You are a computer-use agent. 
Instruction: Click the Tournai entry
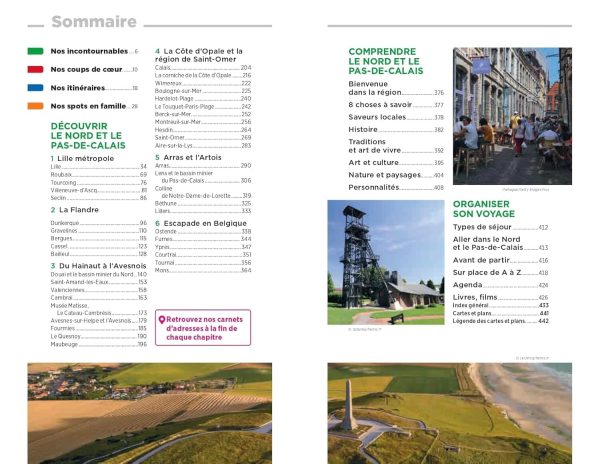click(203, 262)
